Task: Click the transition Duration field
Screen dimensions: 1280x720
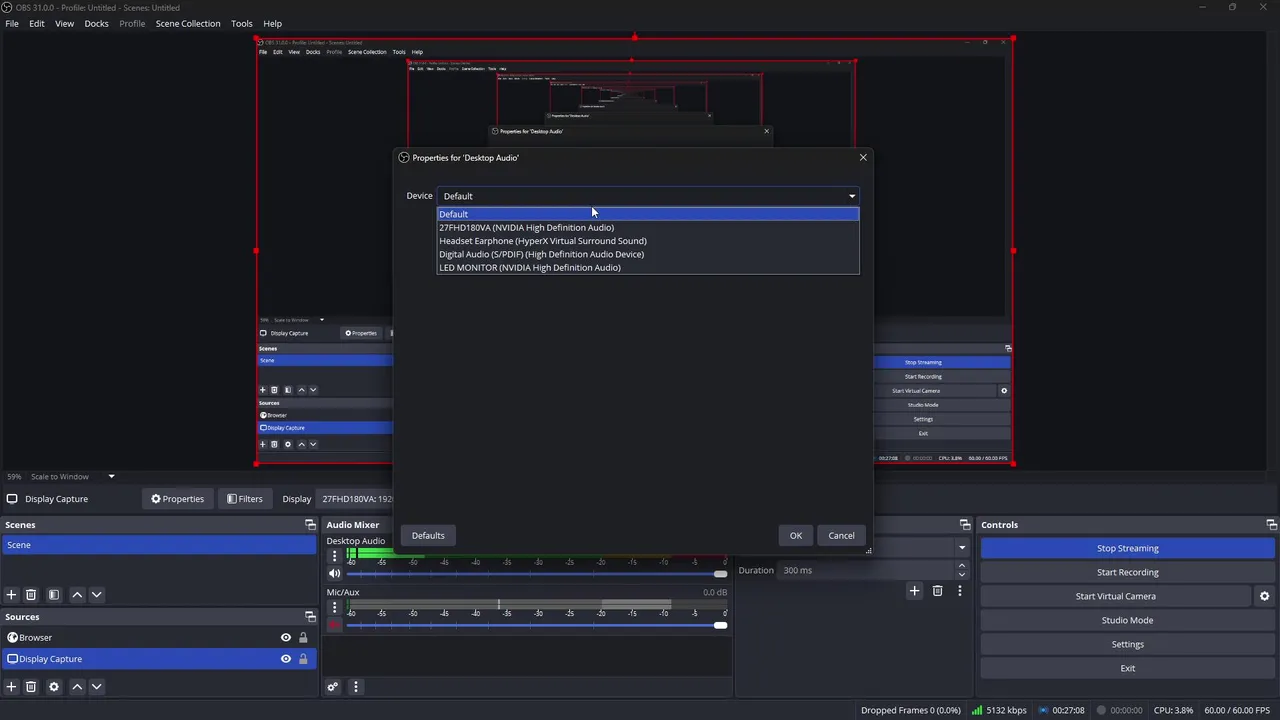Action: click(x=867, y=570)
